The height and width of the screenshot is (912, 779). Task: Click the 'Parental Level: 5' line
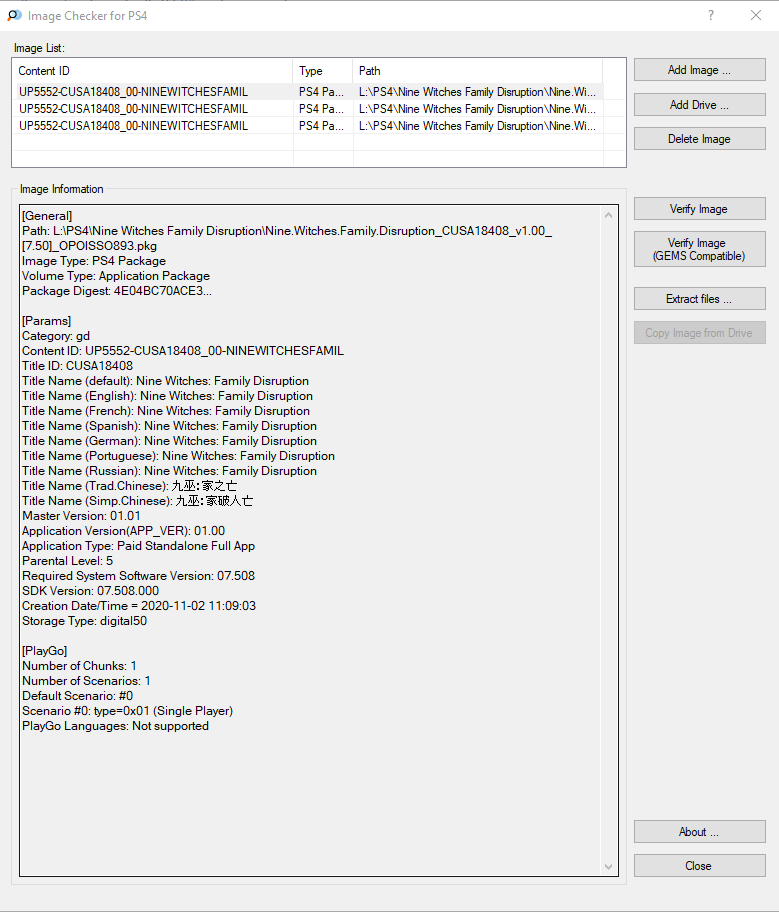click(x=67, y=561)
